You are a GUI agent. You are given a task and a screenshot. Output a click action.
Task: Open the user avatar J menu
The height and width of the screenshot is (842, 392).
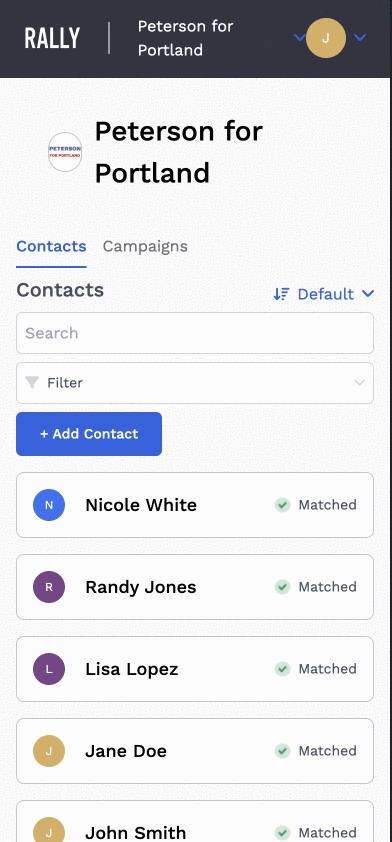(325, 38)
